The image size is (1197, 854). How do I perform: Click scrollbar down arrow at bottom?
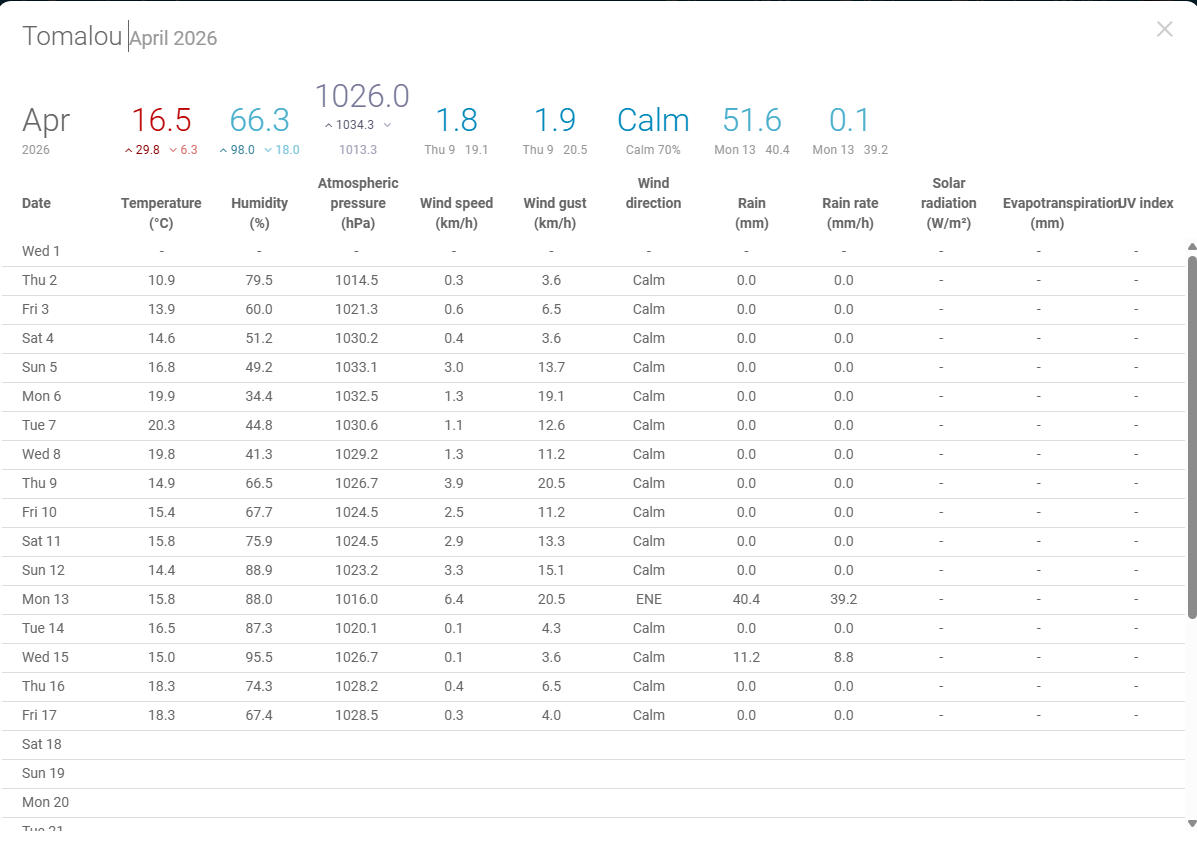(1191, 822)
